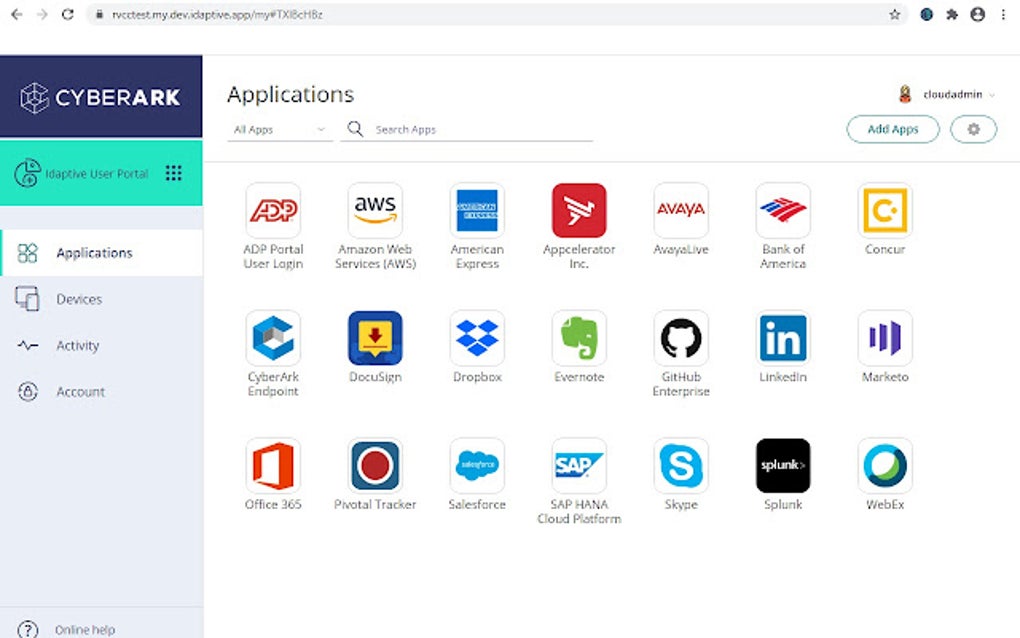
Task: Open the Online help link
Action: (x=85, y=629)
